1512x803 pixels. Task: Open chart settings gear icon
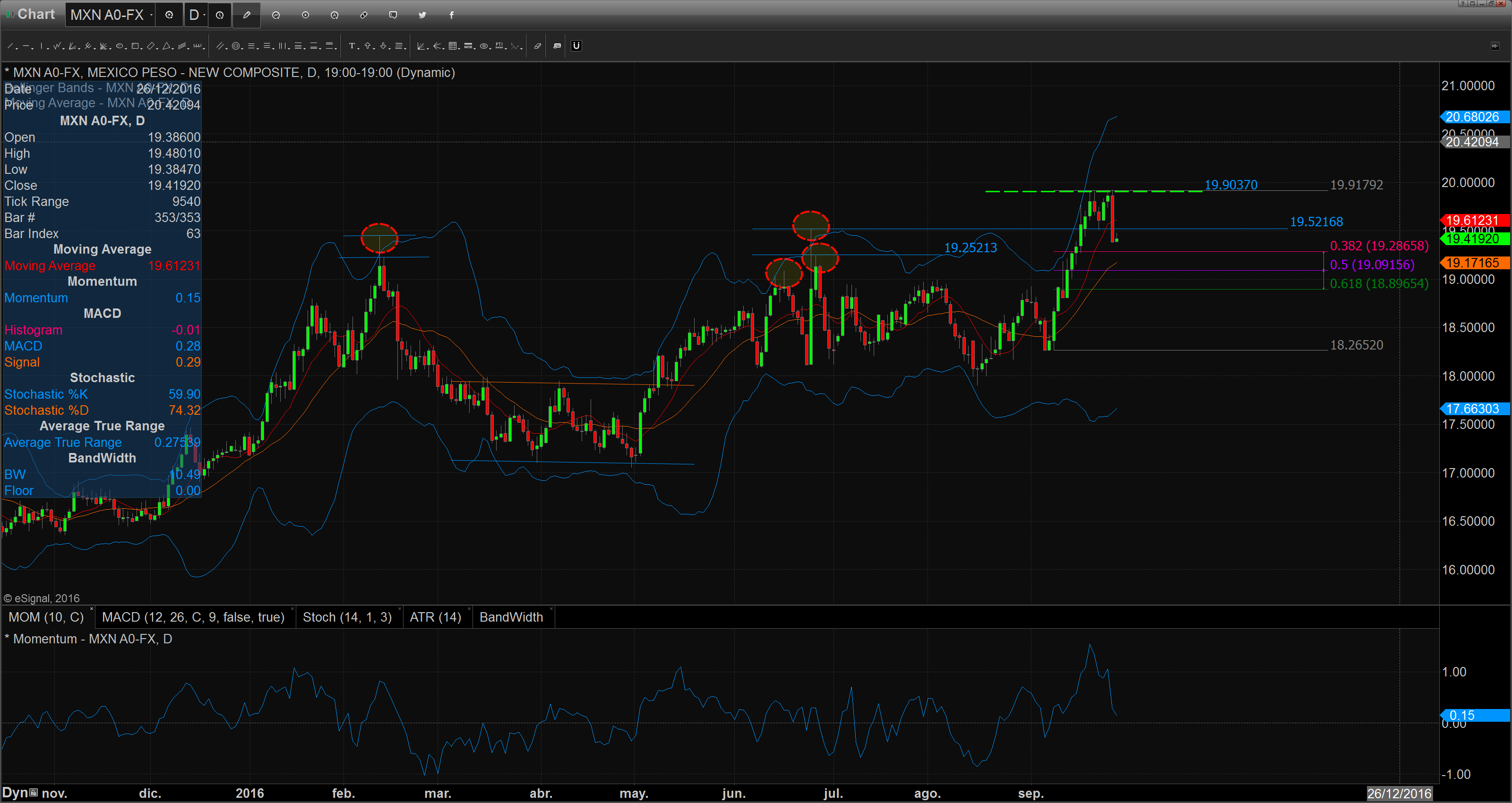(x=169, y=15)
